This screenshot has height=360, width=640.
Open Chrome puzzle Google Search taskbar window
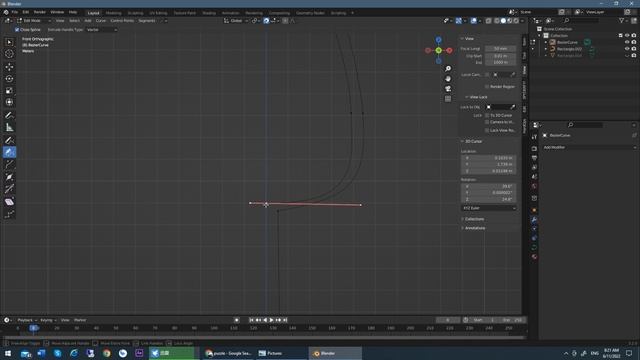click(228, 353)
